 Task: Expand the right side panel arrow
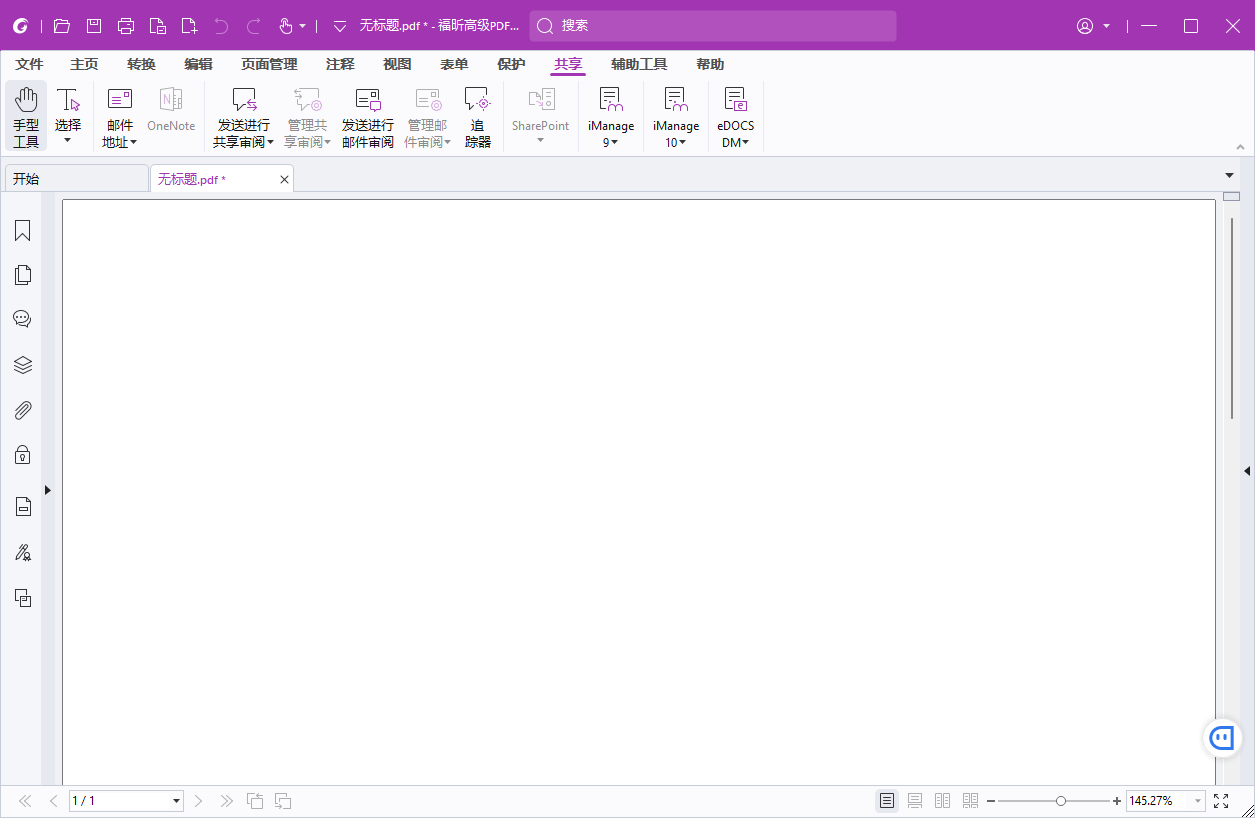pos(1247,470)
